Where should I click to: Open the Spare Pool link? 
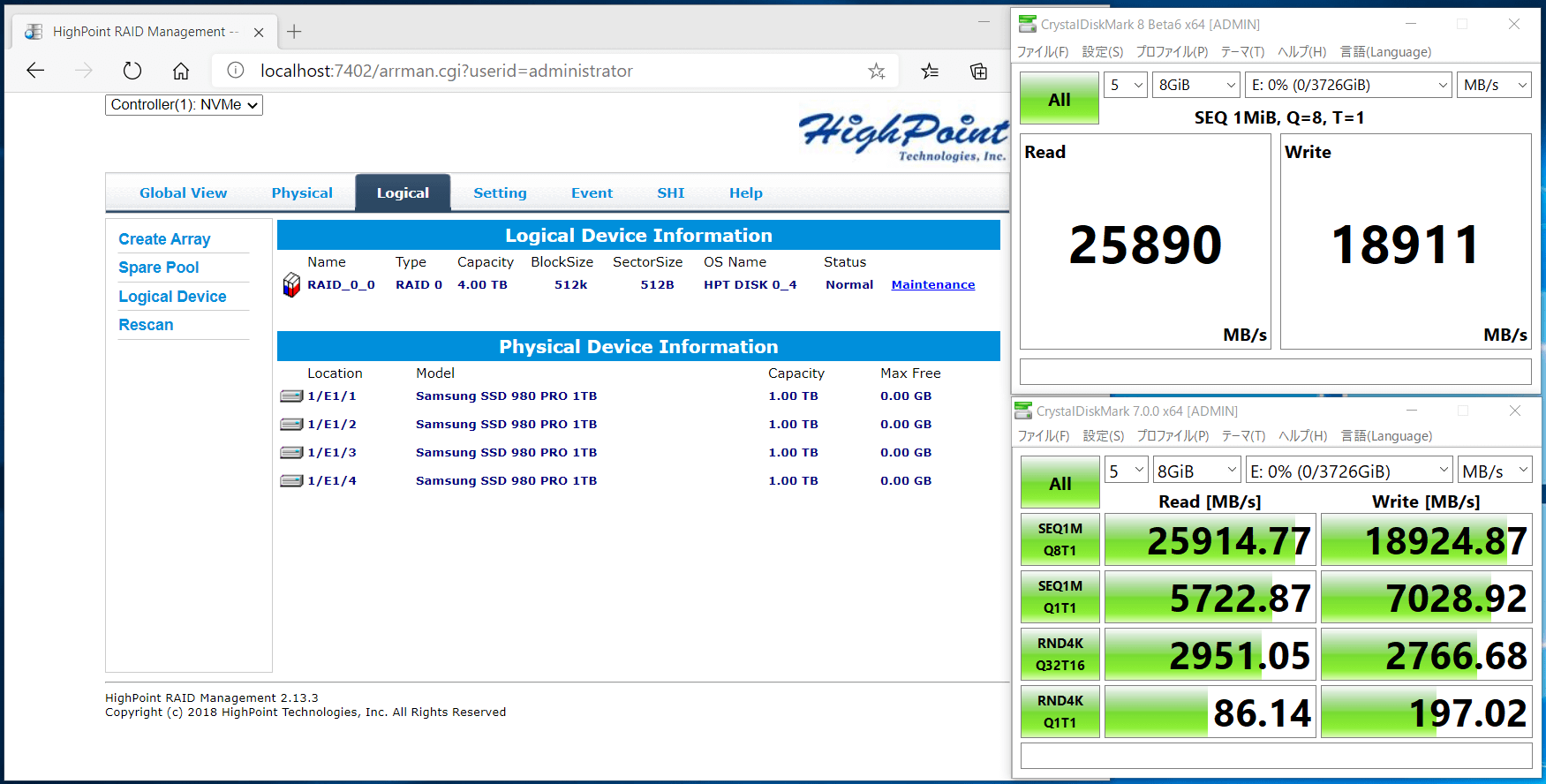pyautogui.click(x=159, y=268)
